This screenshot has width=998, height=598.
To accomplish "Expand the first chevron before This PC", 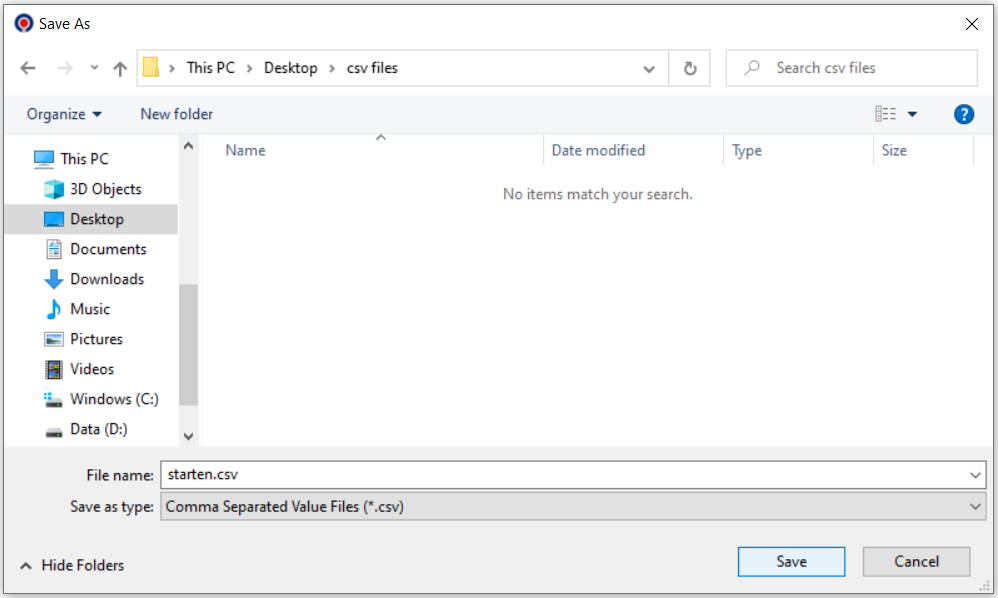I will point(172,68).
